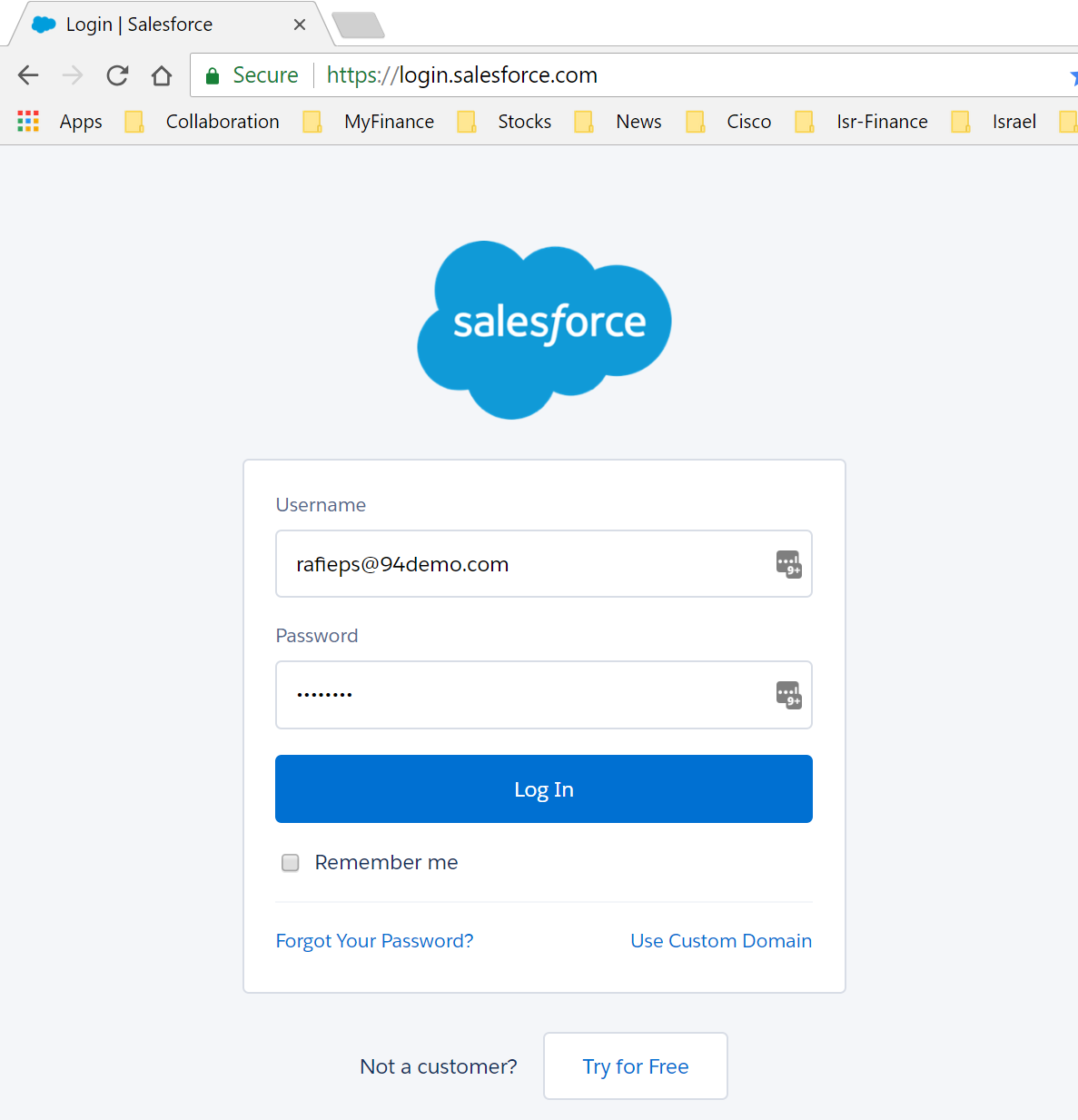Click the green Secure padlock icon
This screenshot has height=1120, width=1078.
[x=213, y=75]
